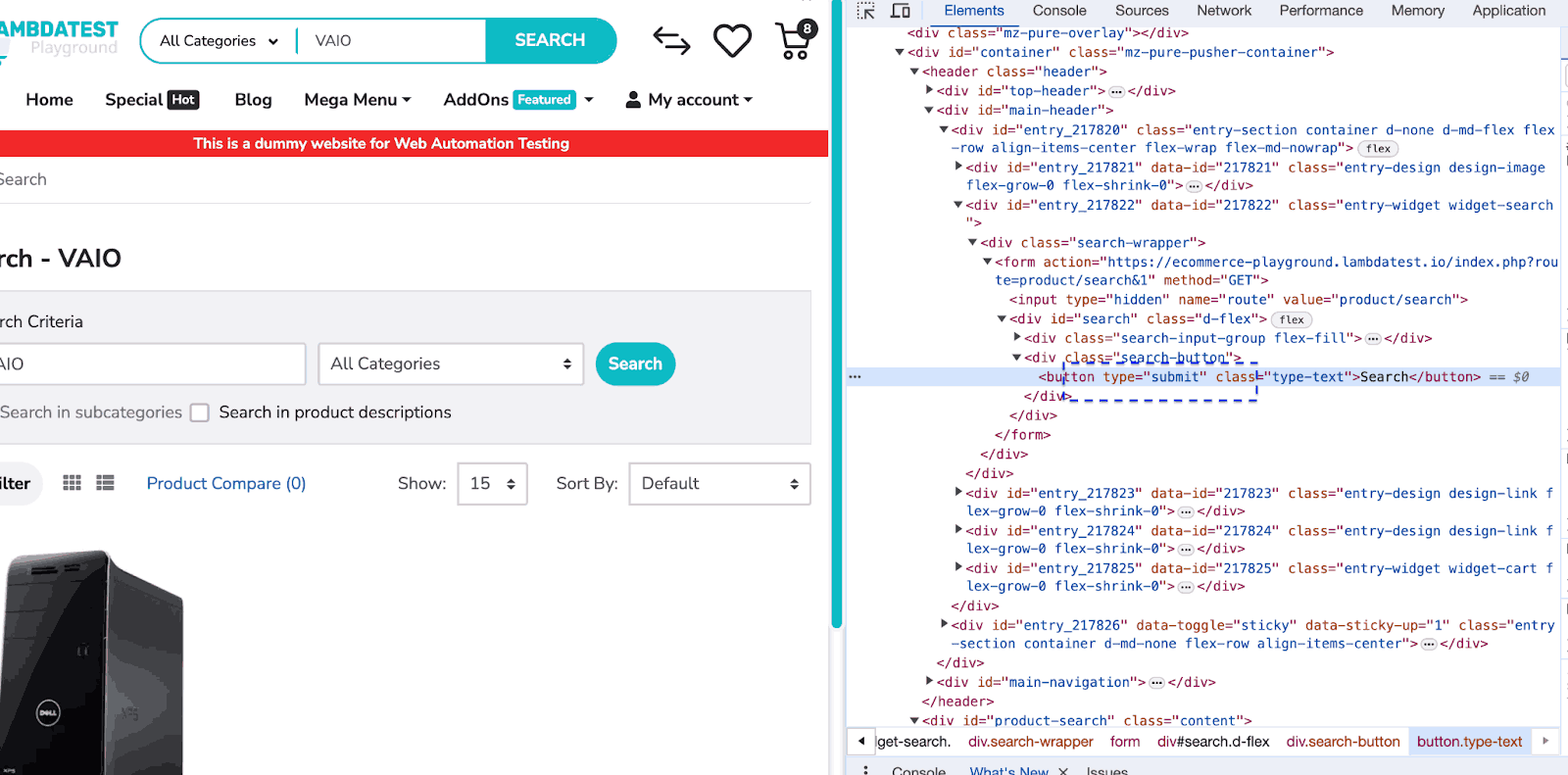This screenshot has width=1568, height=775.
Task: Switch to list view icon
Action: click(x=105, y=483)
